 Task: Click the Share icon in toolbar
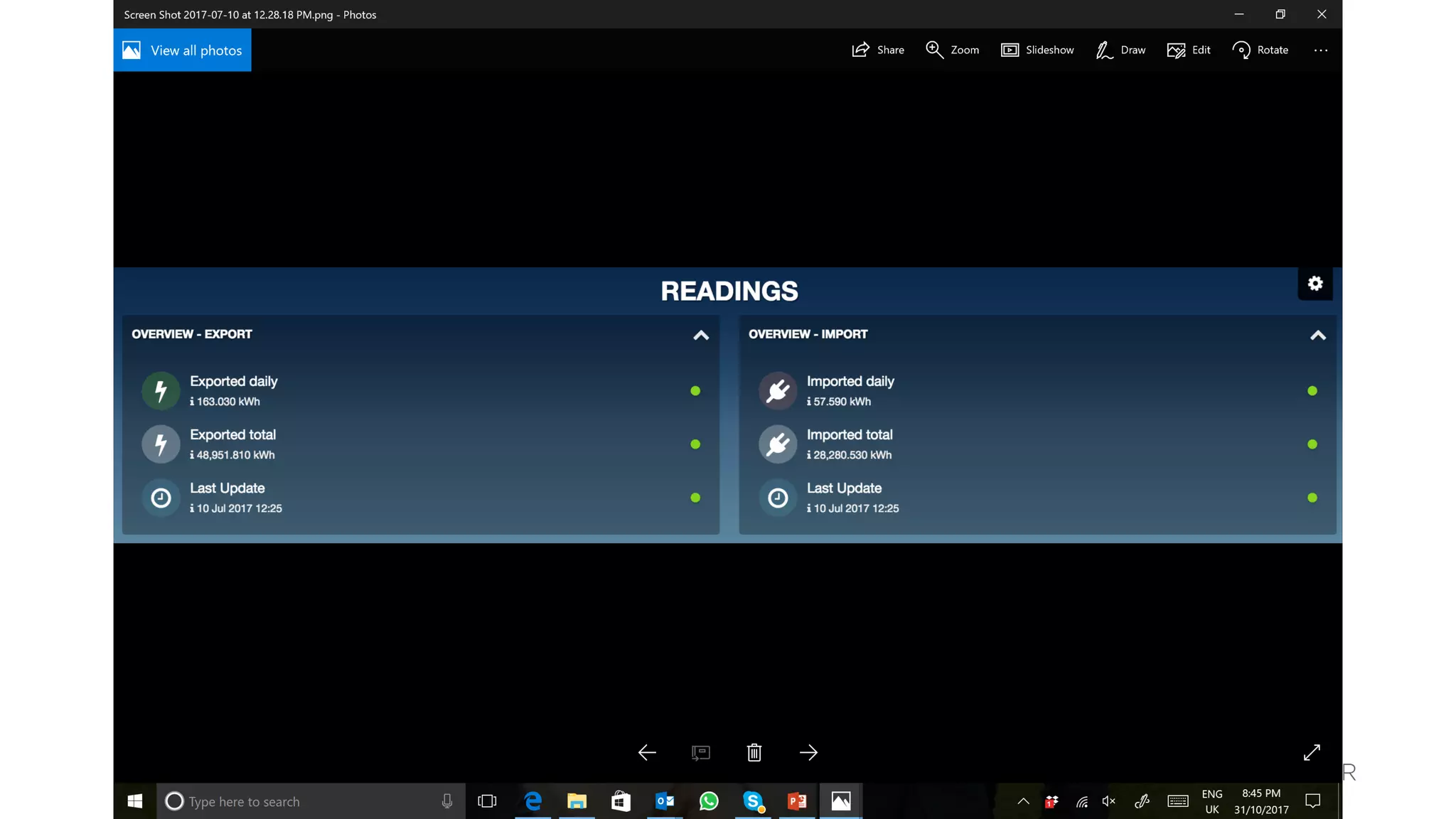click(860, 50)
